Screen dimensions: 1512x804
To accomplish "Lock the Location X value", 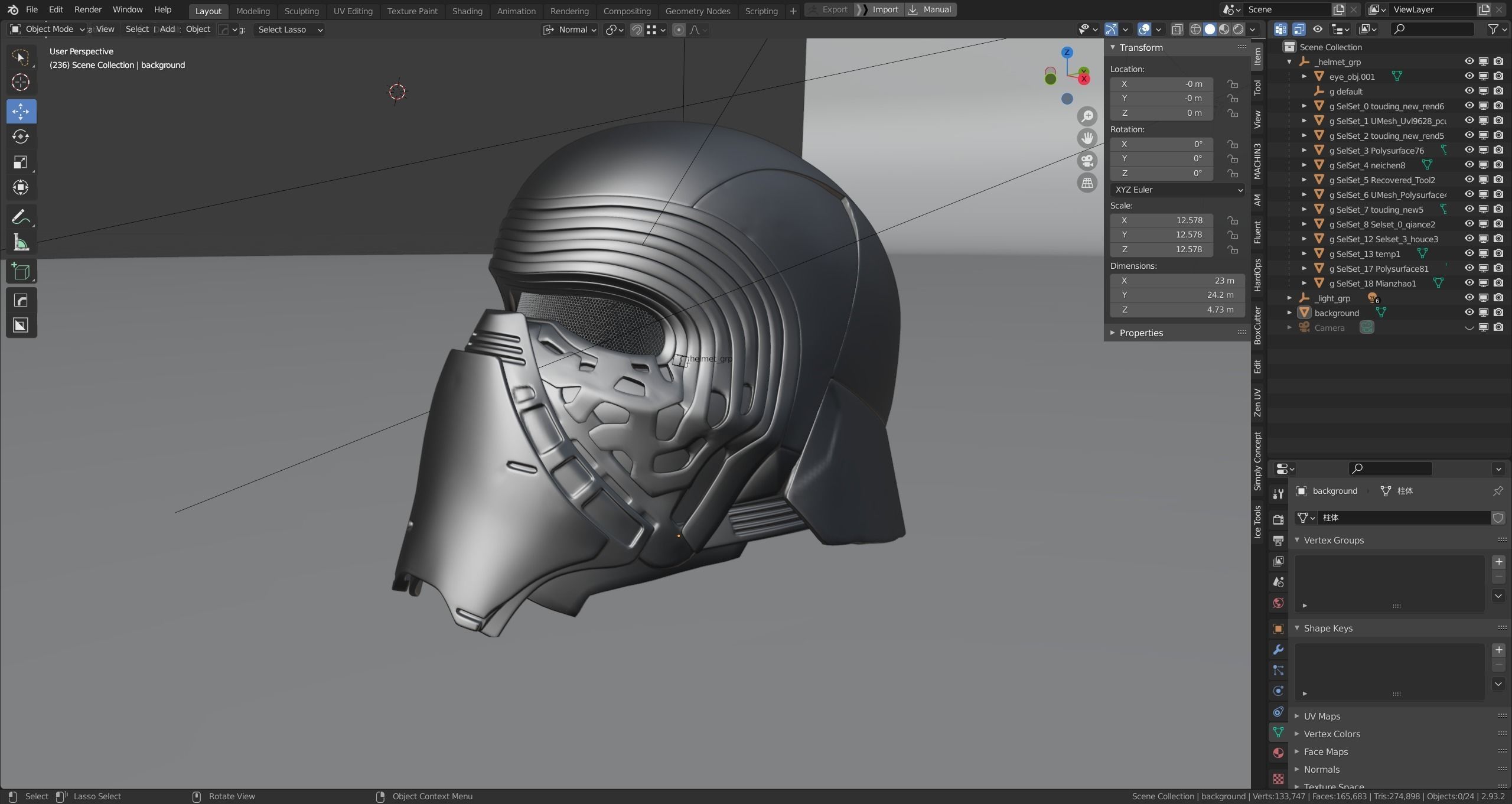I will pyautogui.click(x=1232, y=84).
